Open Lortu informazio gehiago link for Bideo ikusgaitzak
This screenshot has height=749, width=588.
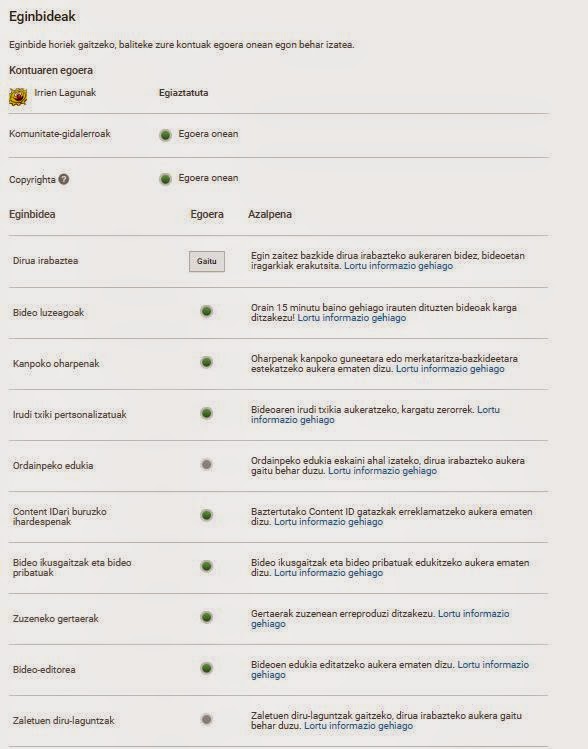(328, 573)
